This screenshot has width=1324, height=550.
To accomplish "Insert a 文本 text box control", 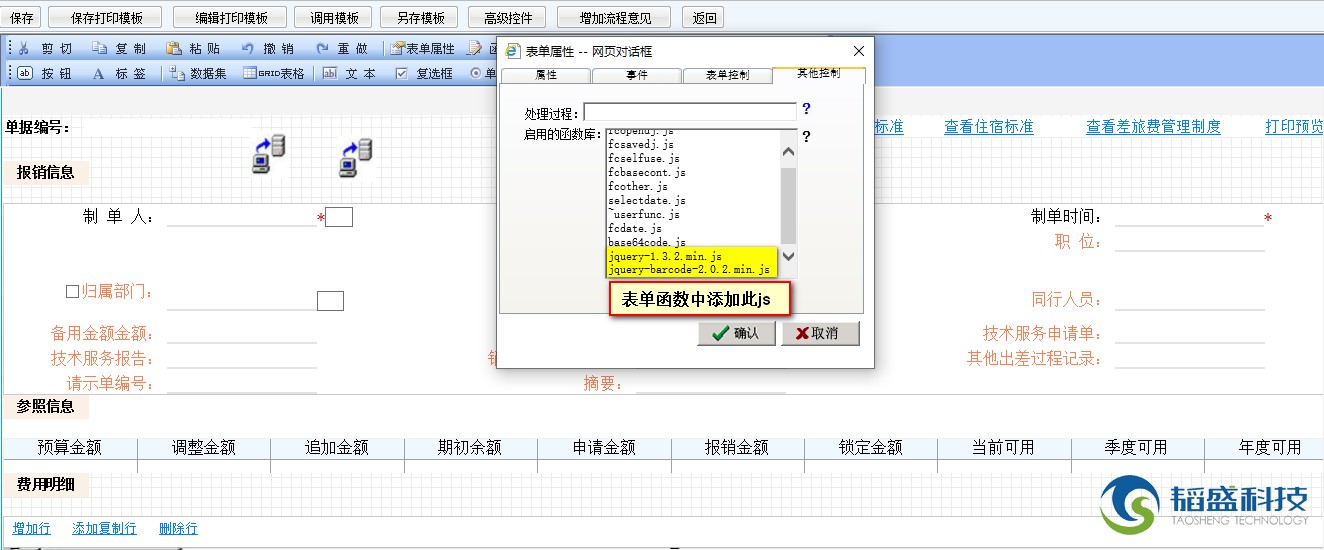I will pyautogui.click(x=349, y=73).
